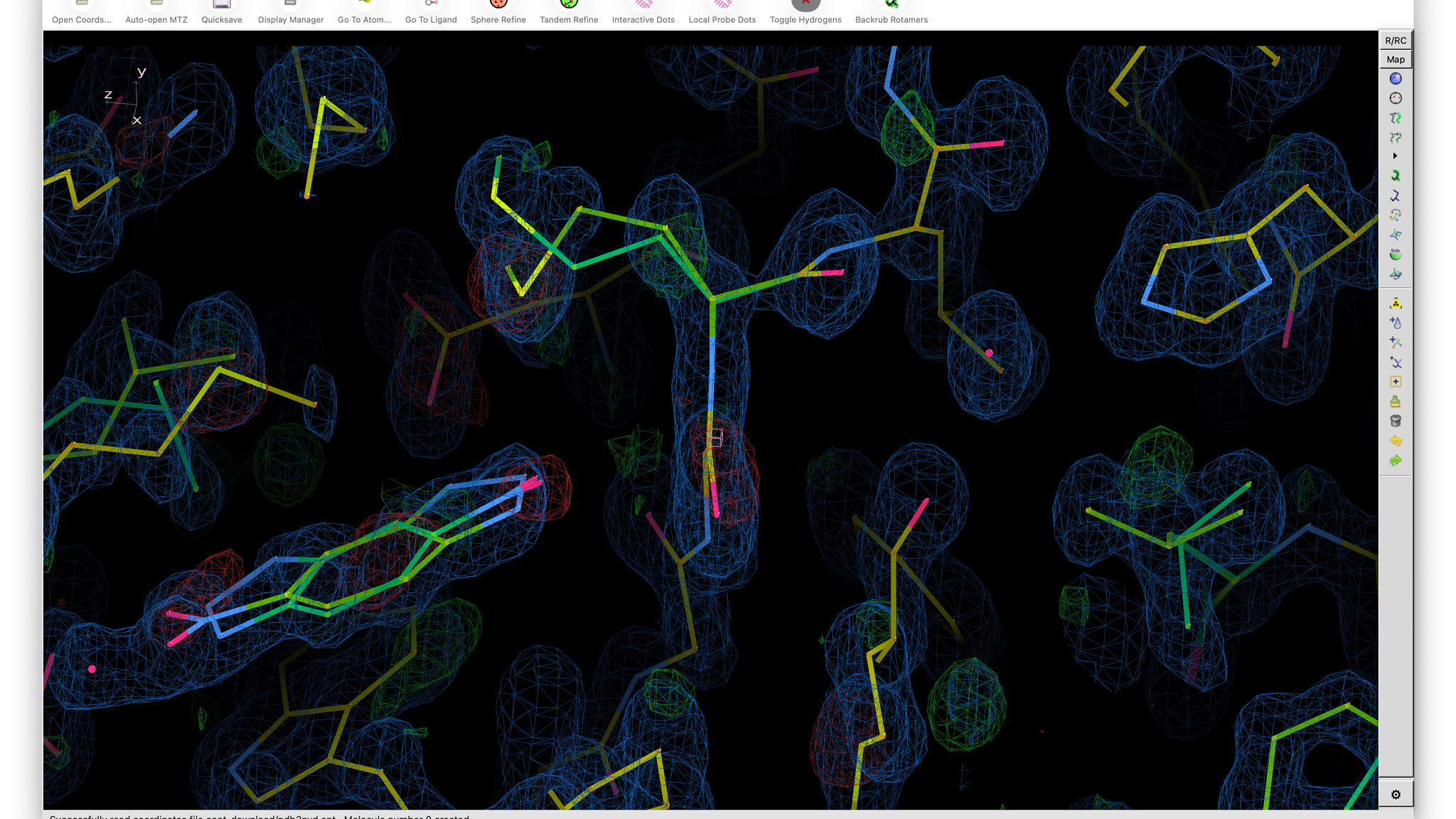Click the Delete trash can icon
Viewport: 1456px width, 819px height.
point(1396,421)
